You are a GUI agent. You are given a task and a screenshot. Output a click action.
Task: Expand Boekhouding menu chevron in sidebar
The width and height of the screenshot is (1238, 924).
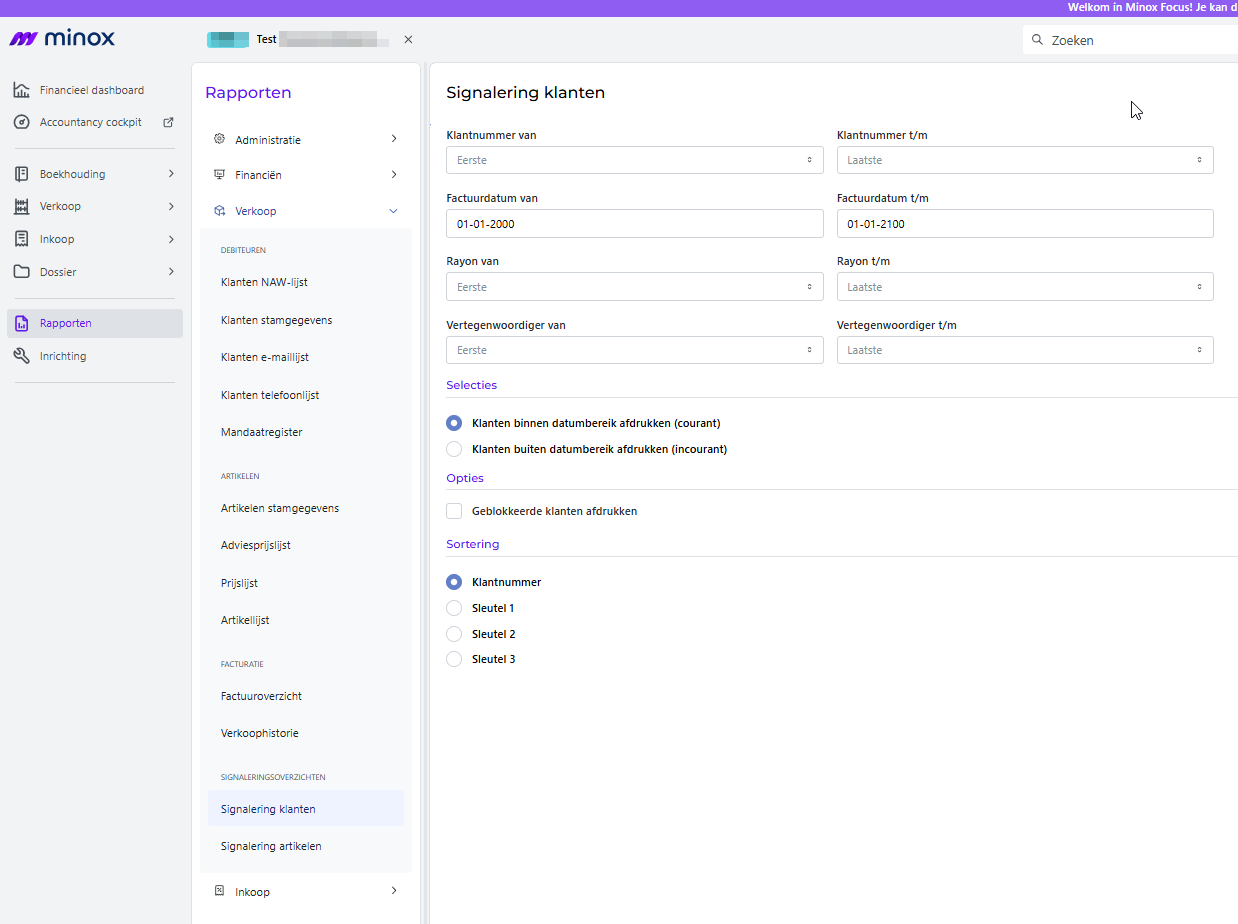(171, 174)
